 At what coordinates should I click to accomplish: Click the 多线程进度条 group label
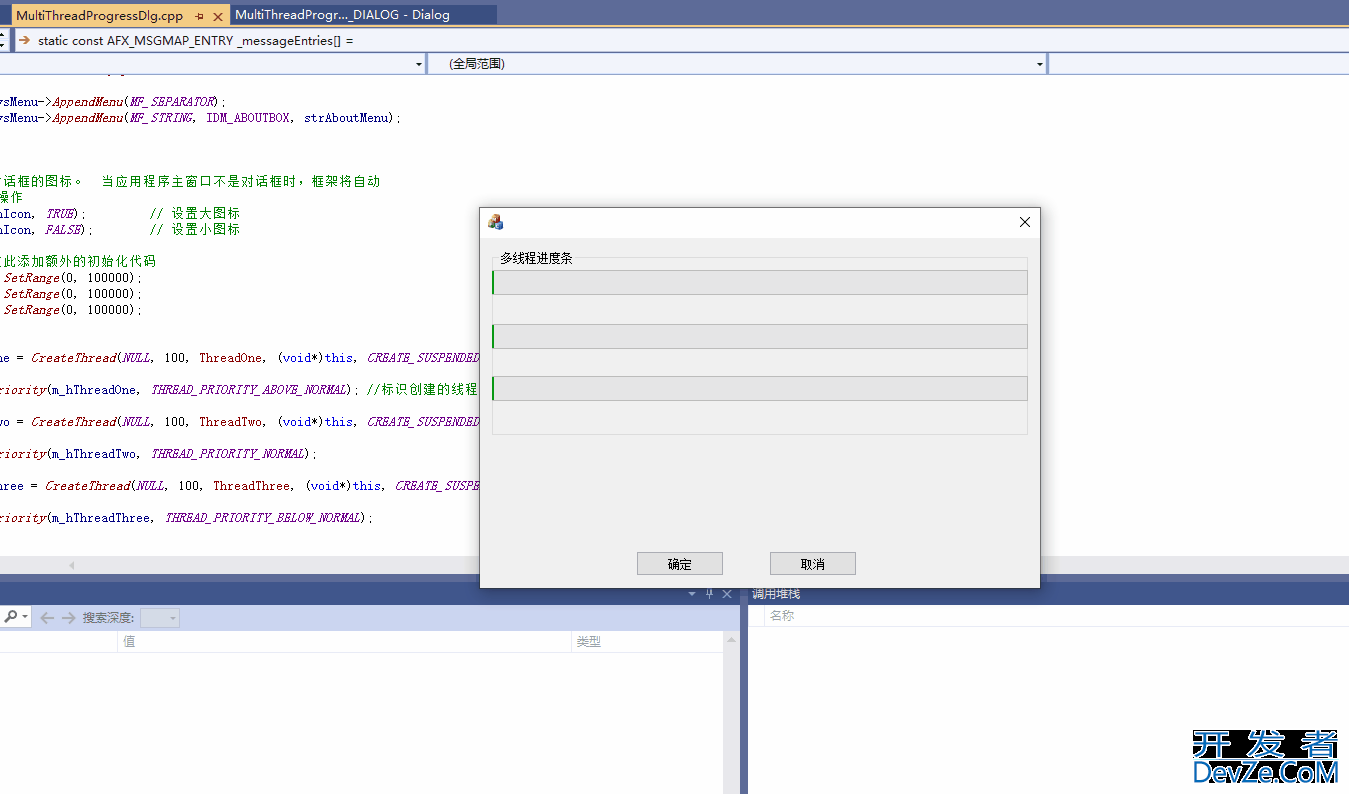pos(536,258)
